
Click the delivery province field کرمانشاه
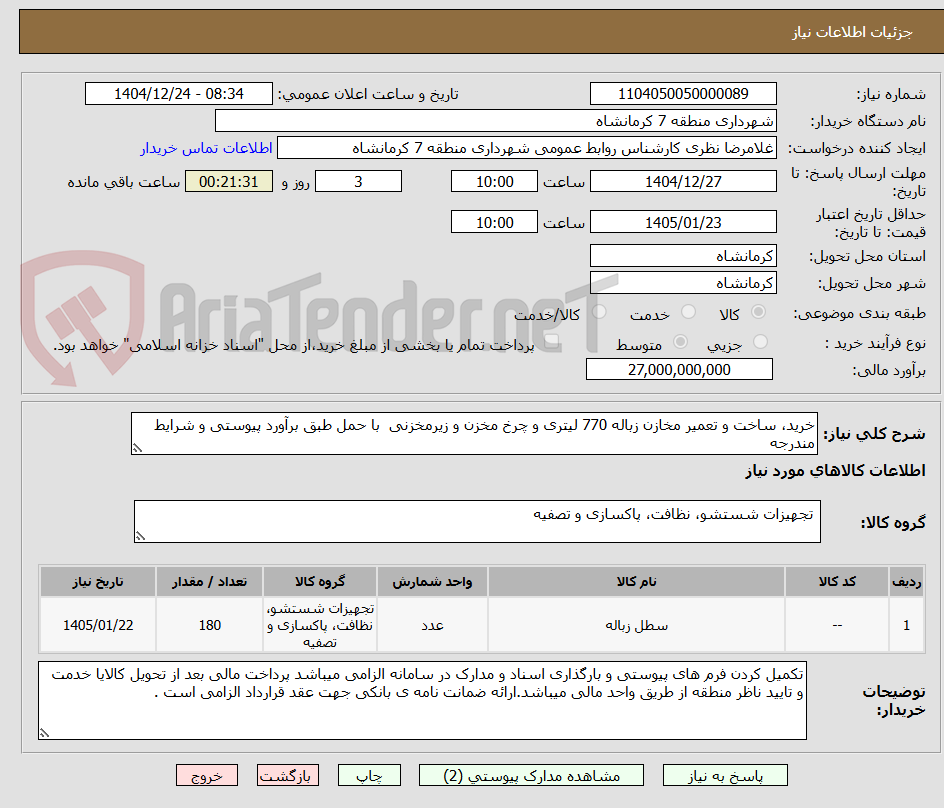[683, 256]
